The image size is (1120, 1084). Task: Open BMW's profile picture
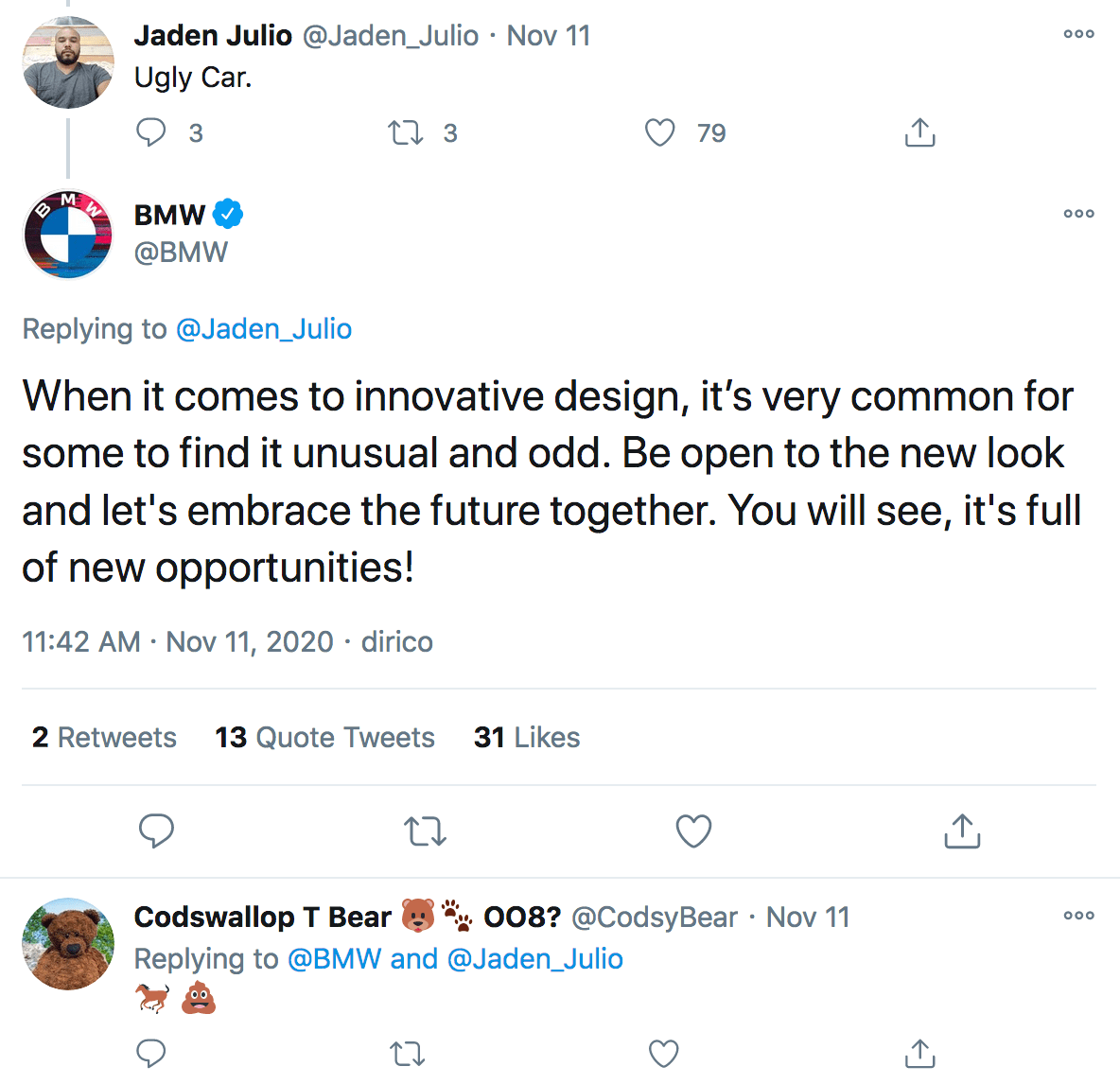68,234
